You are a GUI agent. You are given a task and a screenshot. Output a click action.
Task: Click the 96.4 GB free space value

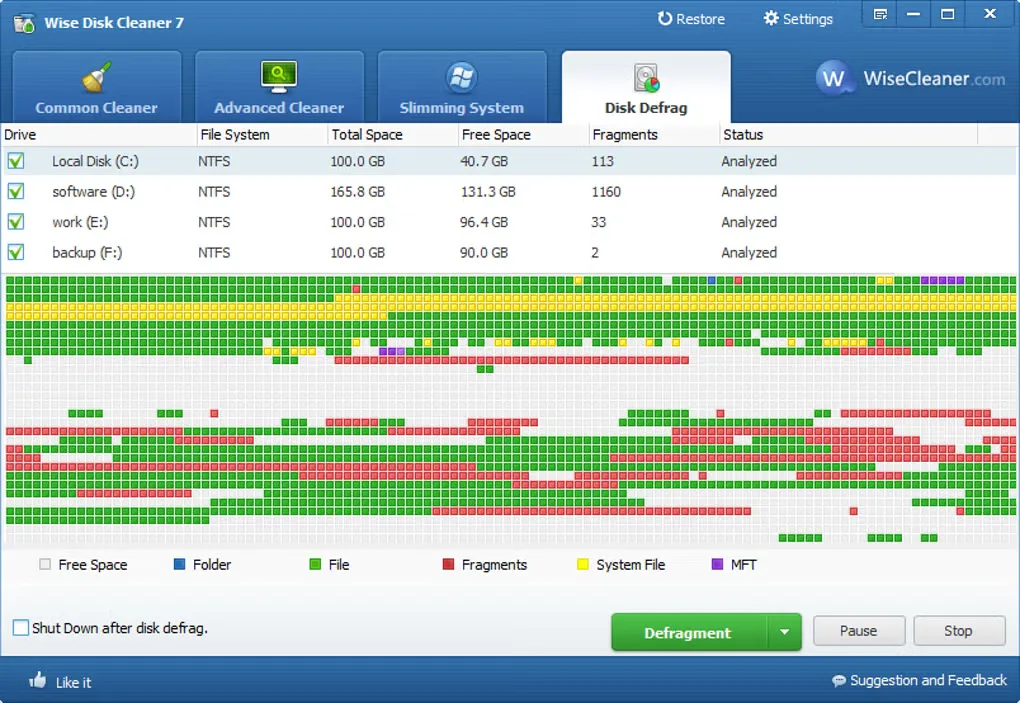[x=484, y=222]
